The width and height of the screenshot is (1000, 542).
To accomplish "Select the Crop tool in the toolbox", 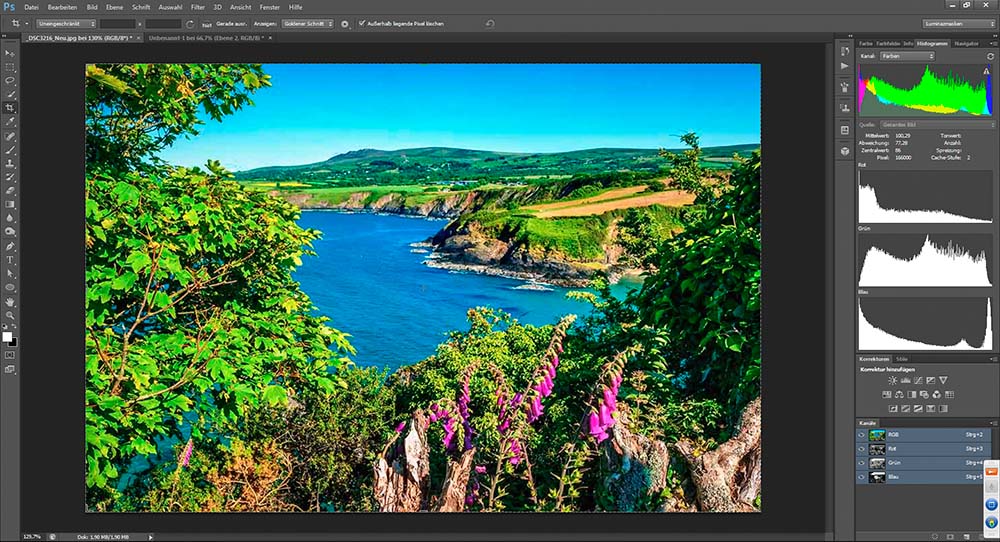I will [x=10, y=108].
